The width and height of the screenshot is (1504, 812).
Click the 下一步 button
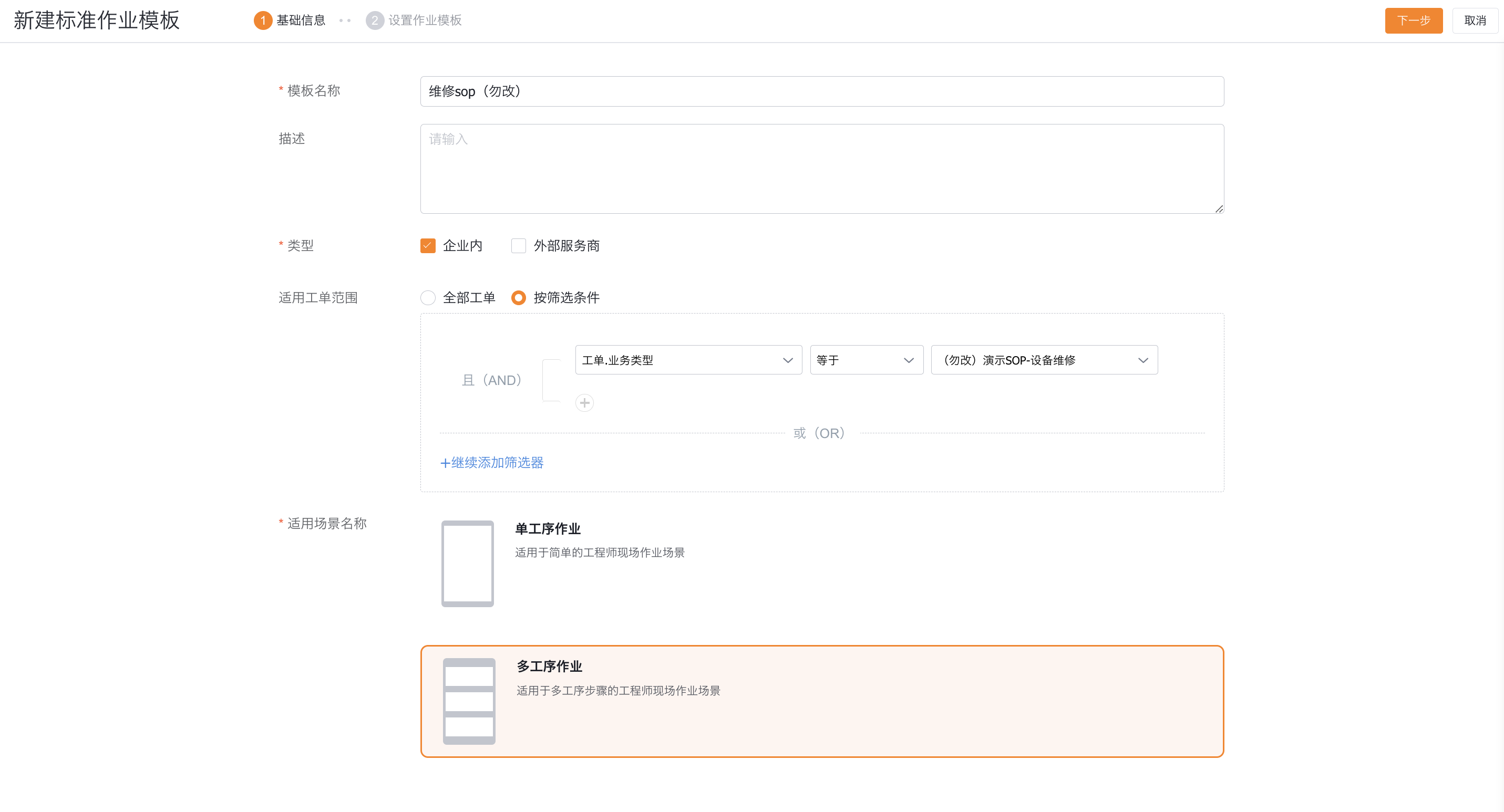coord(1414,20)
